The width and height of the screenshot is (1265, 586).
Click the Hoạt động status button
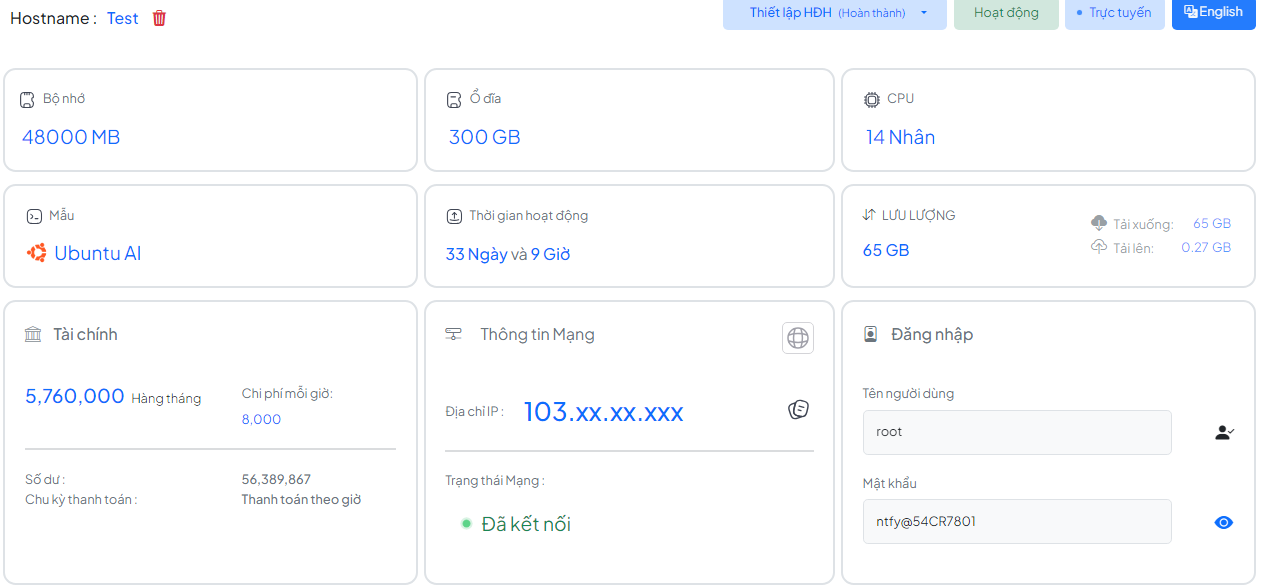[1006, 14]
